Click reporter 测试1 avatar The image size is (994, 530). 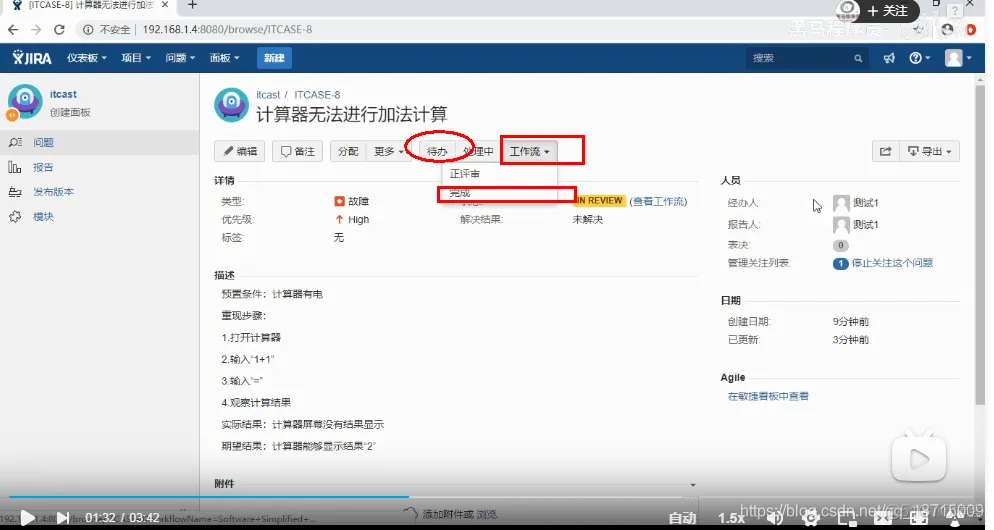point(841,224)
